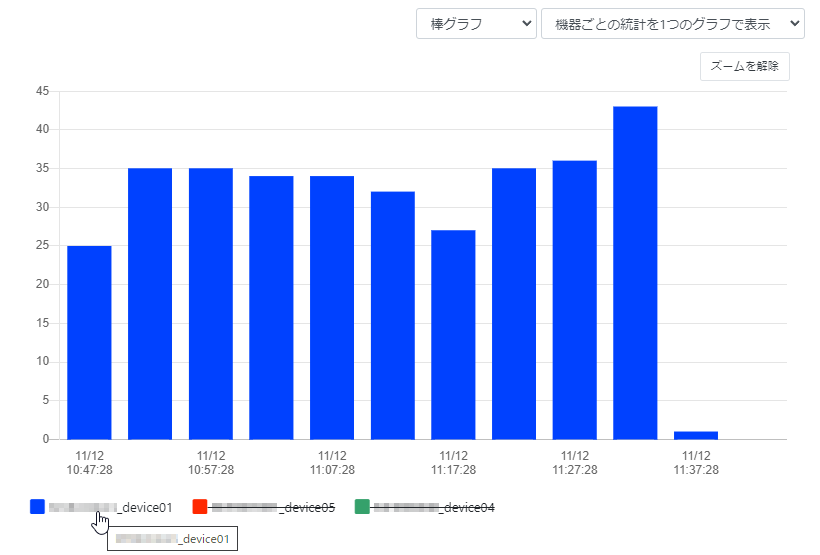The width and height of the screenshot is (820, 555).
Task: Open the 棒グラフ chart type dropdown
Action: point(476,24)
